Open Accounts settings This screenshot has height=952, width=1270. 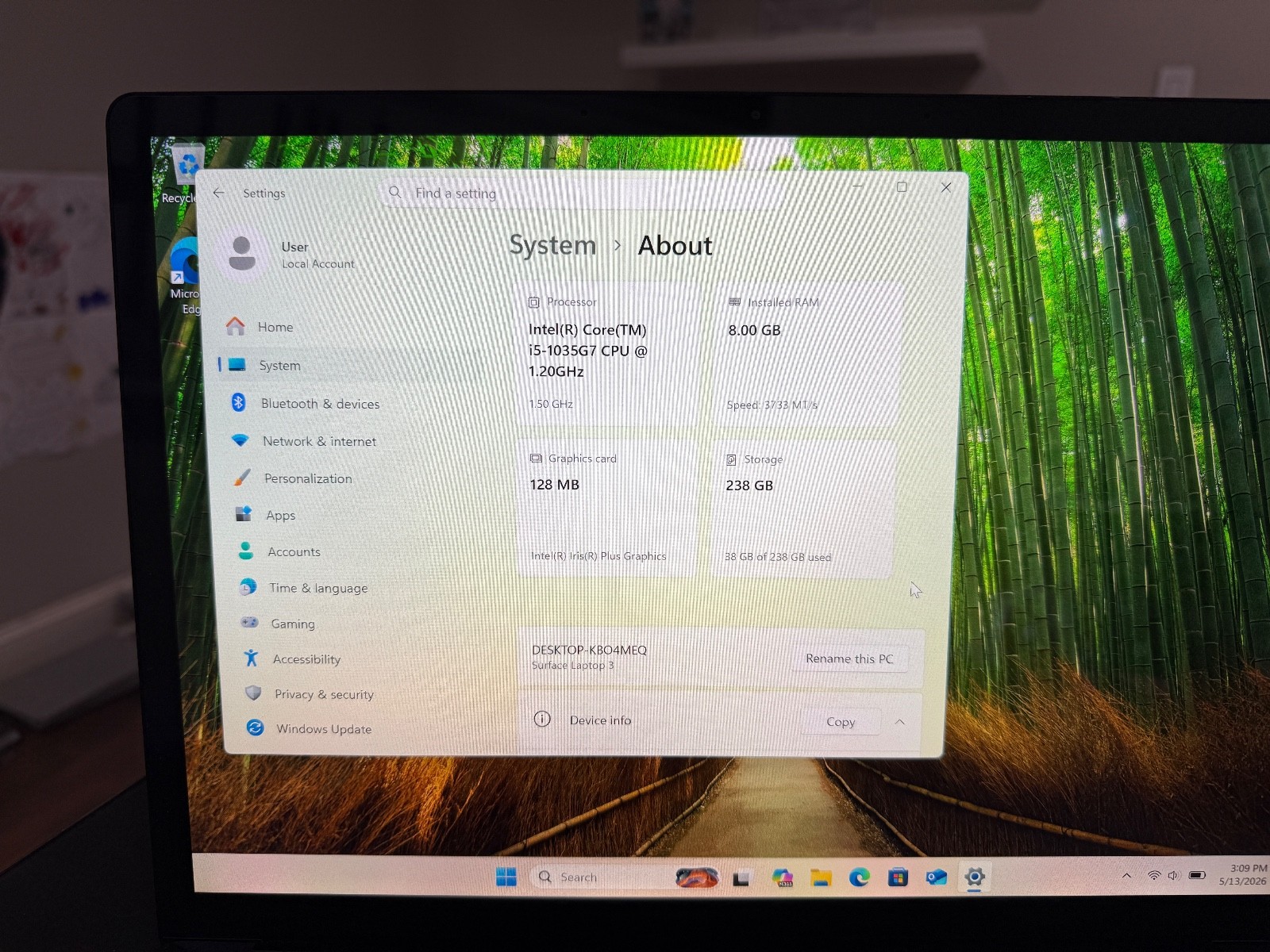[x=349, y=551]
